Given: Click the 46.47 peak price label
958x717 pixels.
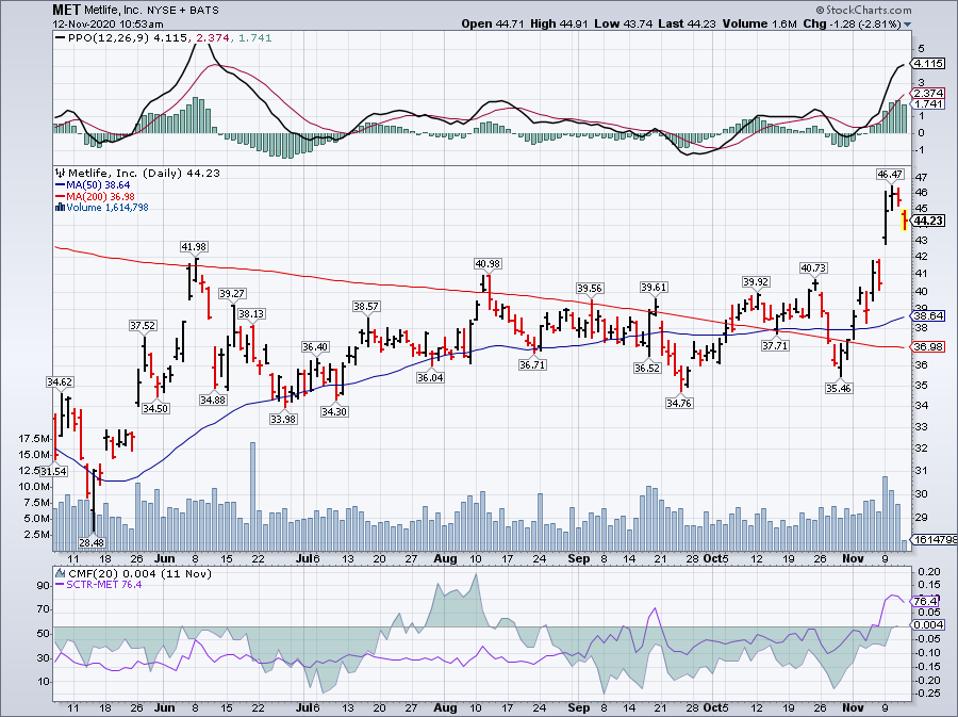Looking at the screenshot, I should click(x=890, y=174).
